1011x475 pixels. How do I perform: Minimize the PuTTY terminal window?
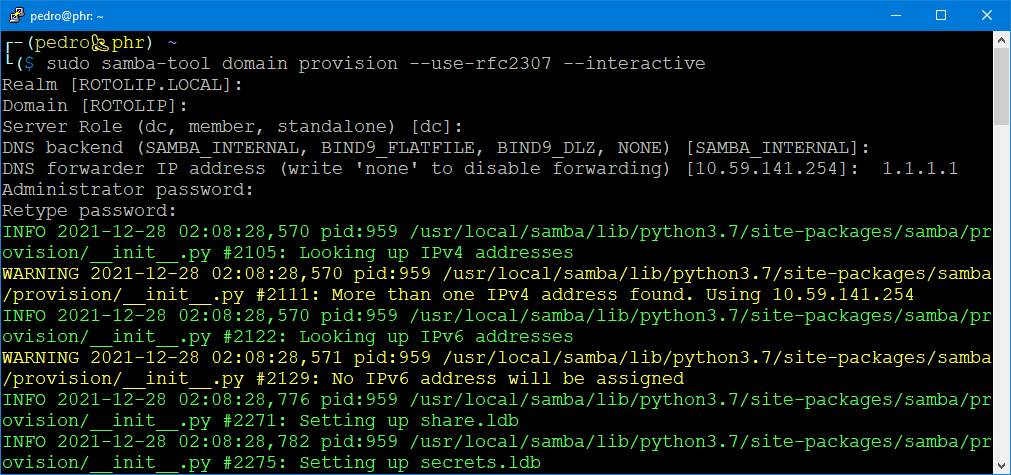coord(895,15)
